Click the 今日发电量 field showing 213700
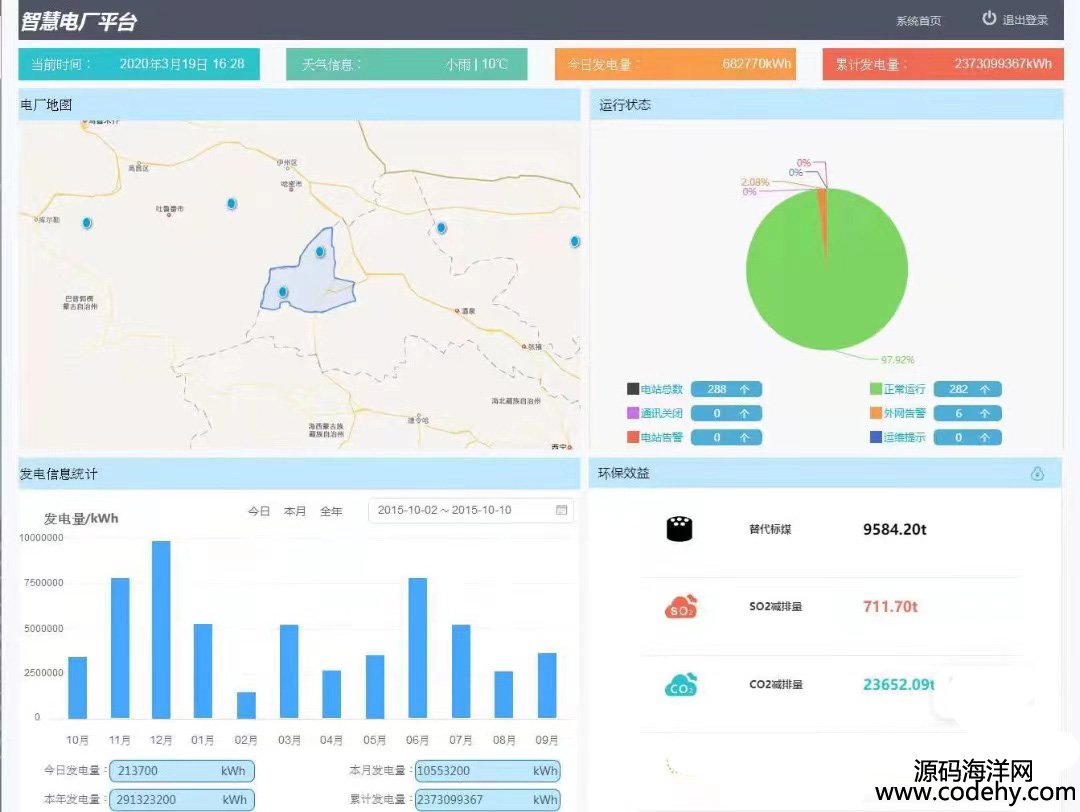Image resolution: width=1080 pixels, height=812 pixels. [x=182, y=771]
